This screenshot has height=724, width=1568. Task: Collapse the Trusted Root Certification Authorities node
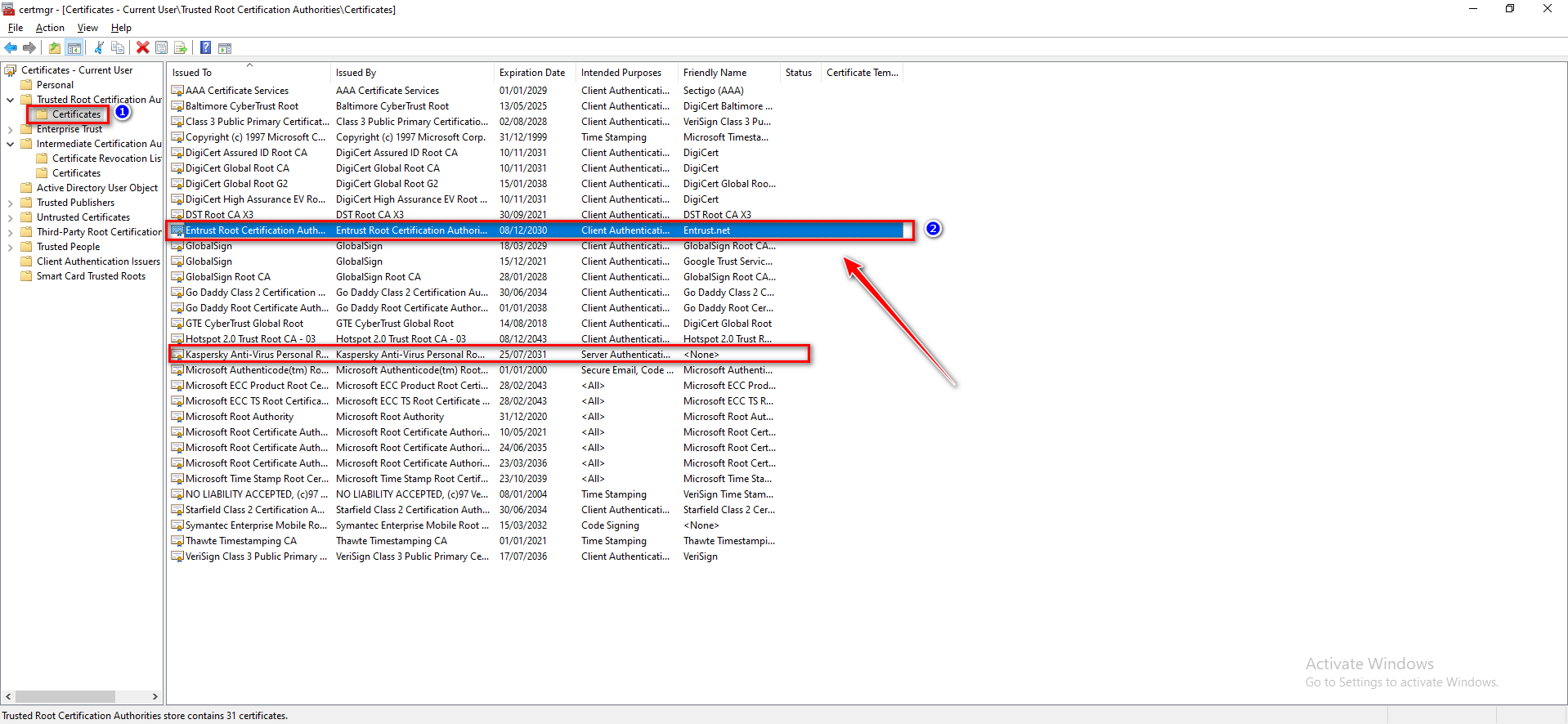coord(10,100)
